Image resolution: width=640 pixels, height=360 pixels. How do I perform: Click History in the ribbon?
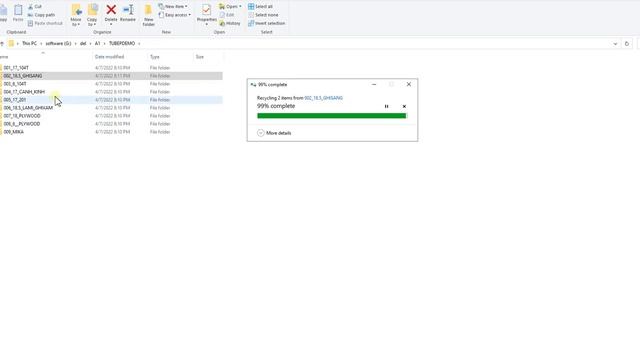point(230,23)
